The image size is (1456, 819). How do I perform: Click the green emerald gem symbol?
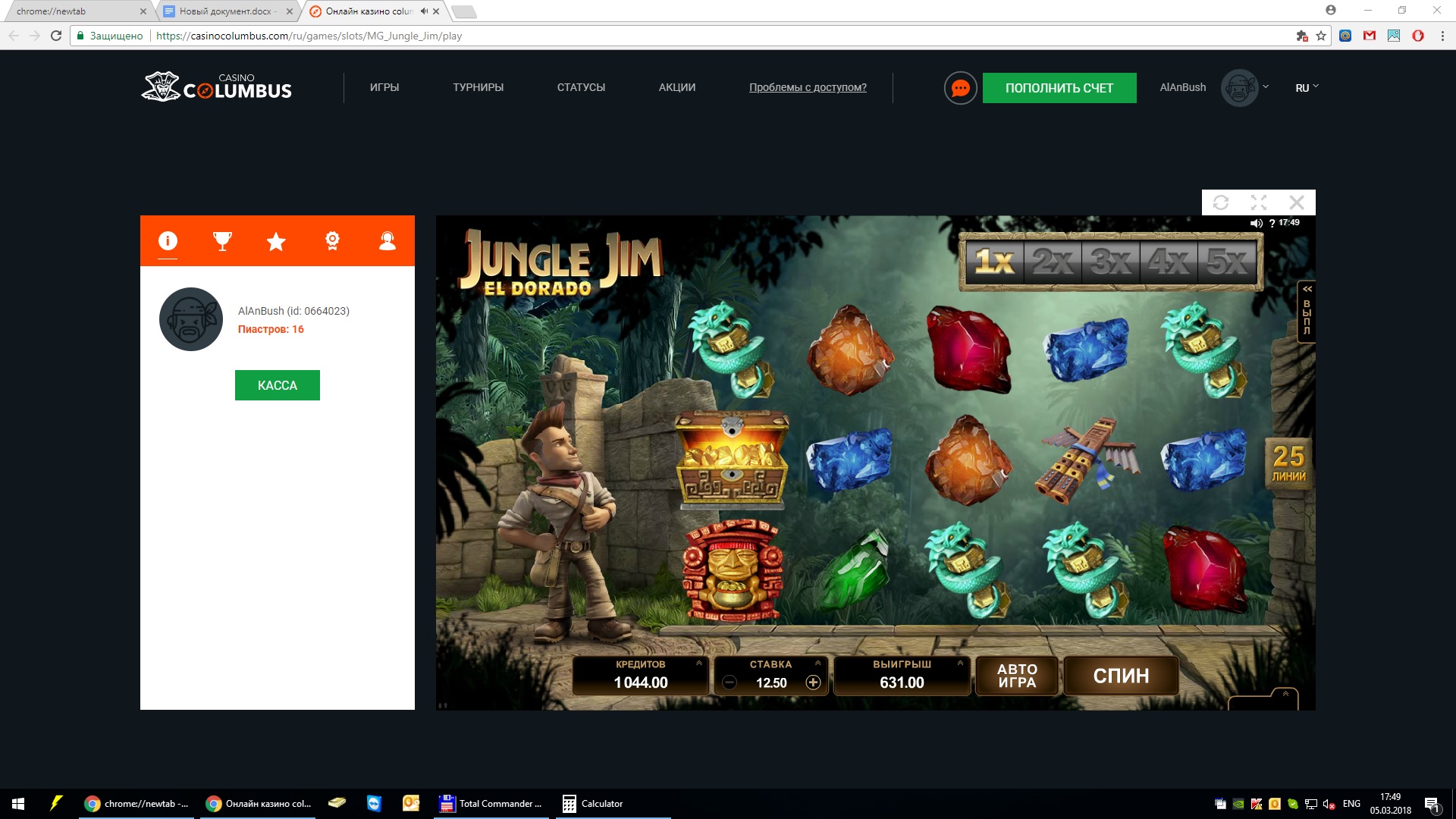(857, 570)
